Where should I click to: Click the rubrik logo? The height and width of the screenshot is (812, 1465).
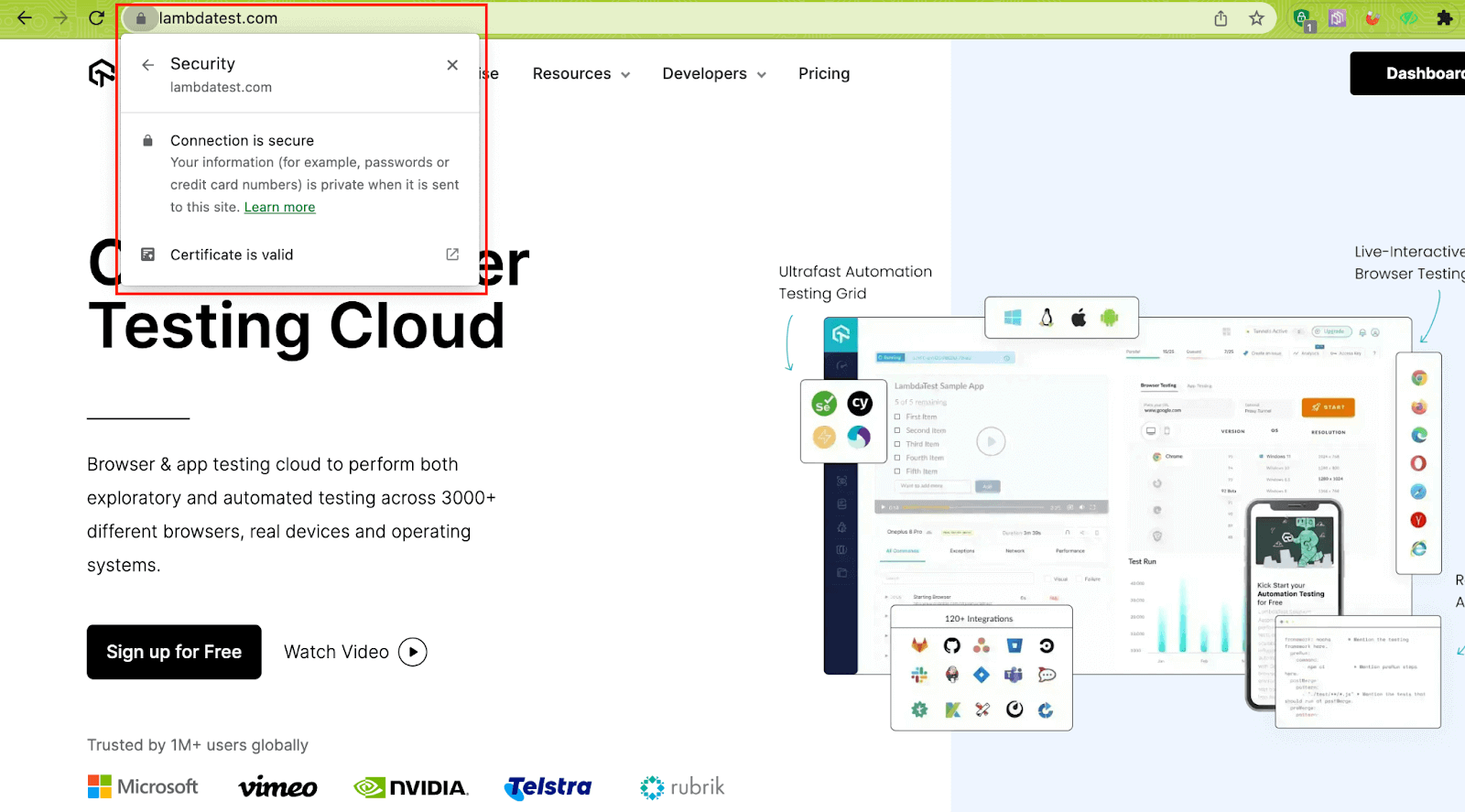[682, 787]
